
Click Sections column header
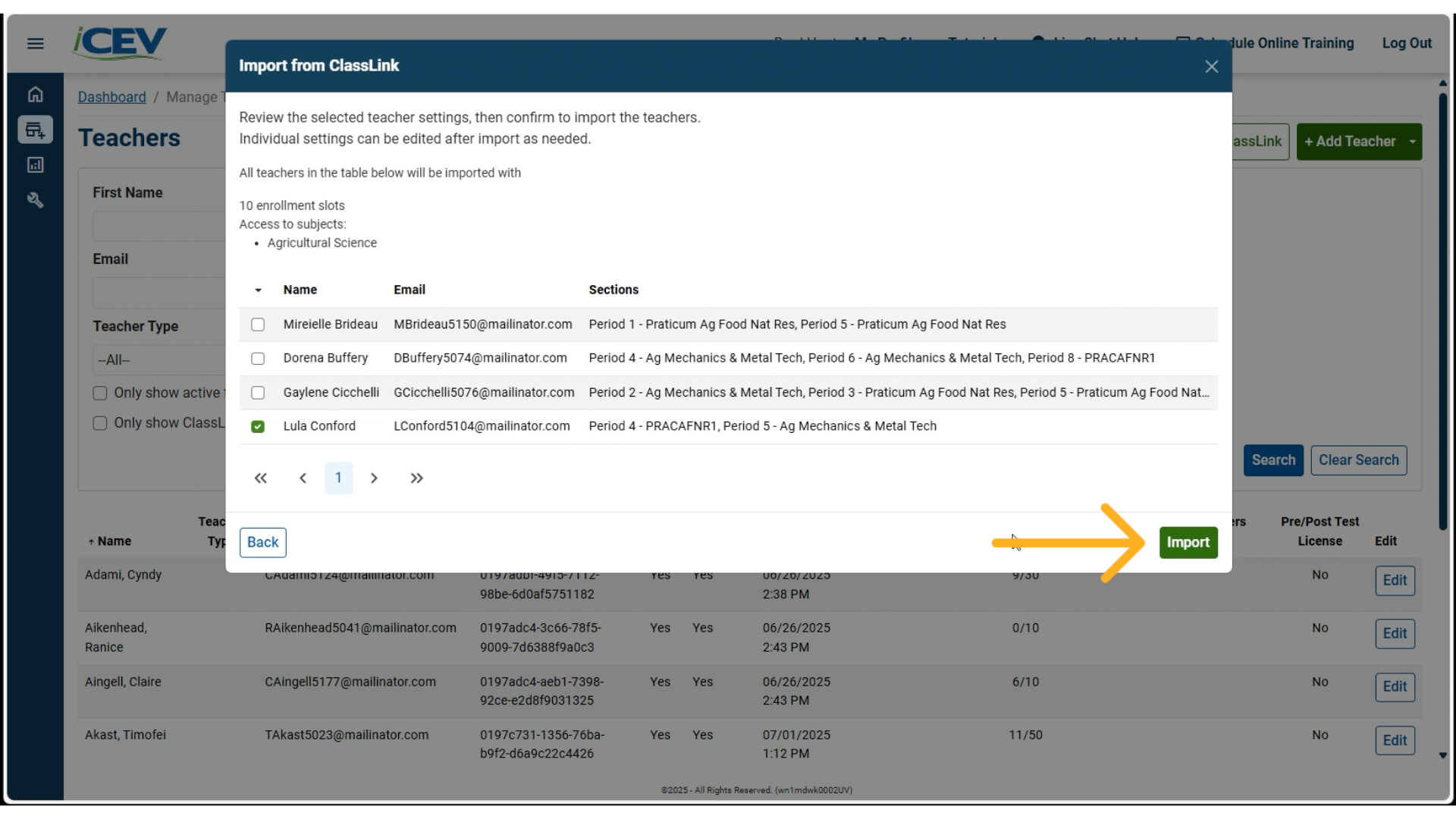click(x=613, y=290)
